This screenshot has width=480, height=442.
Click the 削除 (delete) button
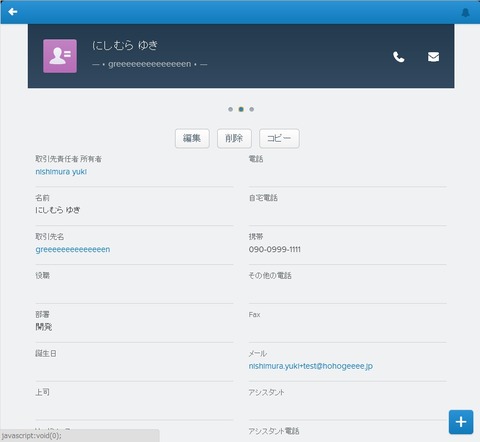pos(234,138)
